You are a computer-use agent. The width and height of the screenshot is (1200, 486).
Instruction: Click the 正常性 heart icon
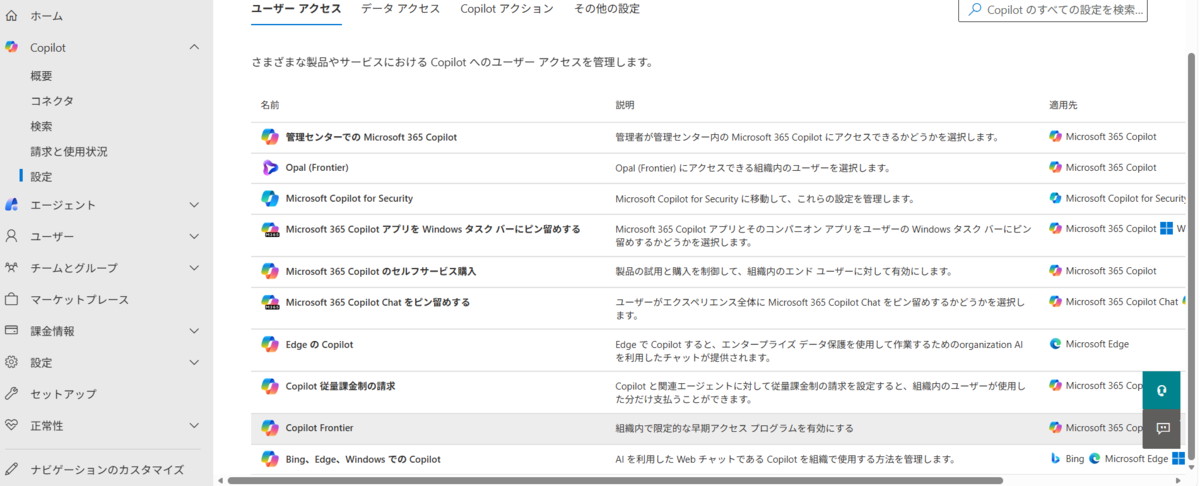click(12, 425)
